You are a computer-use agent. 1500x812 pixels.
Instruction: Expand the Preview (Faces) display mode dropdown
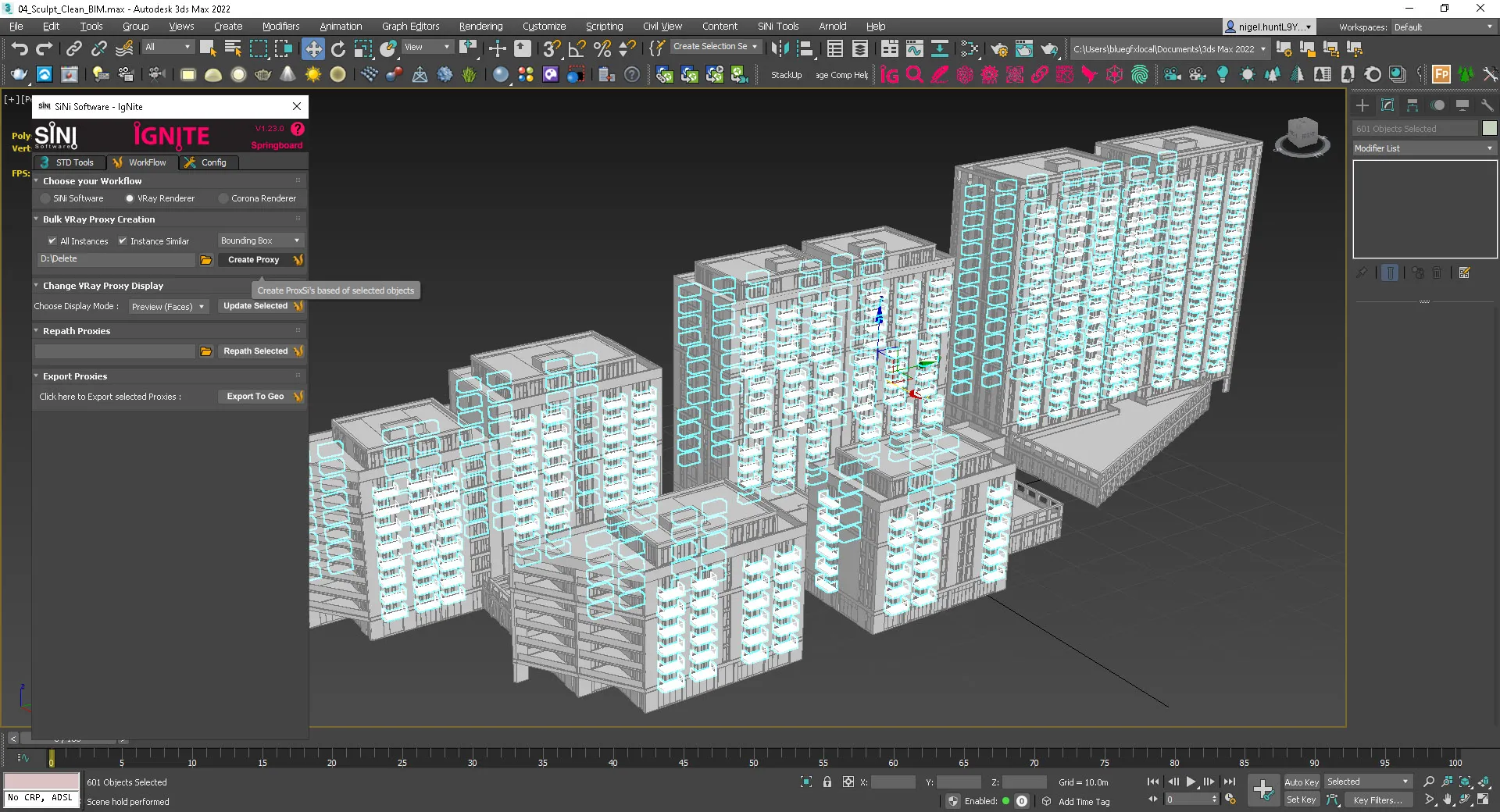pos(168,307)
